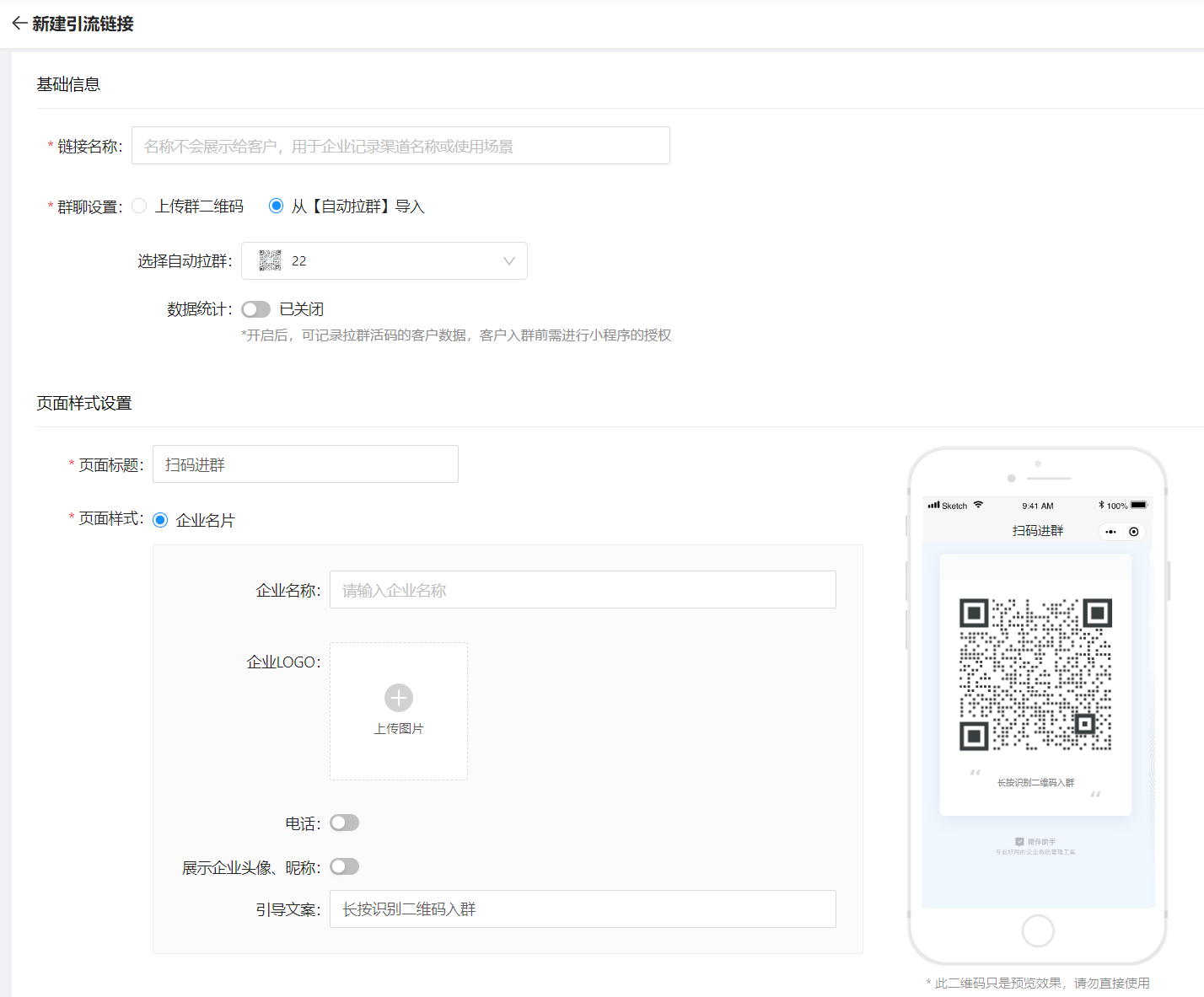Click the 扫码进群 title in phone preview
The width and height of the screenshot is (1204, 997).
1038,531
